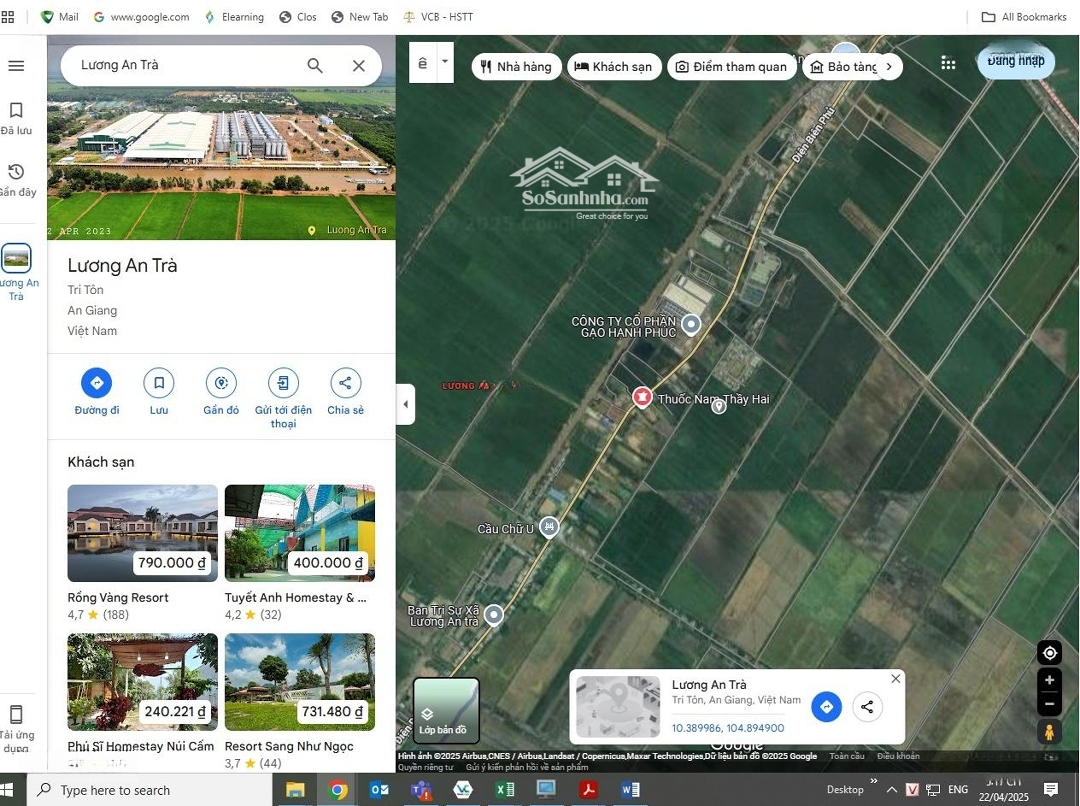The height and width of the screenshot is (806, 1080).
Task: Click the Directions (Đường đi) icon
Action: click(x=96, y=383)
